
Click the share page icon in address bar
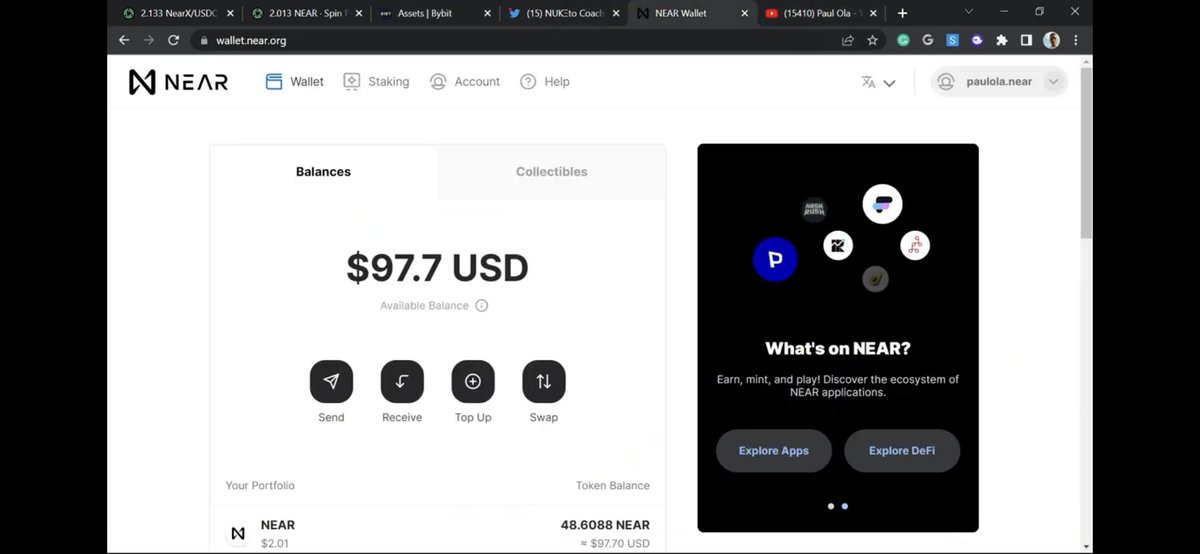tap(848, 40)
